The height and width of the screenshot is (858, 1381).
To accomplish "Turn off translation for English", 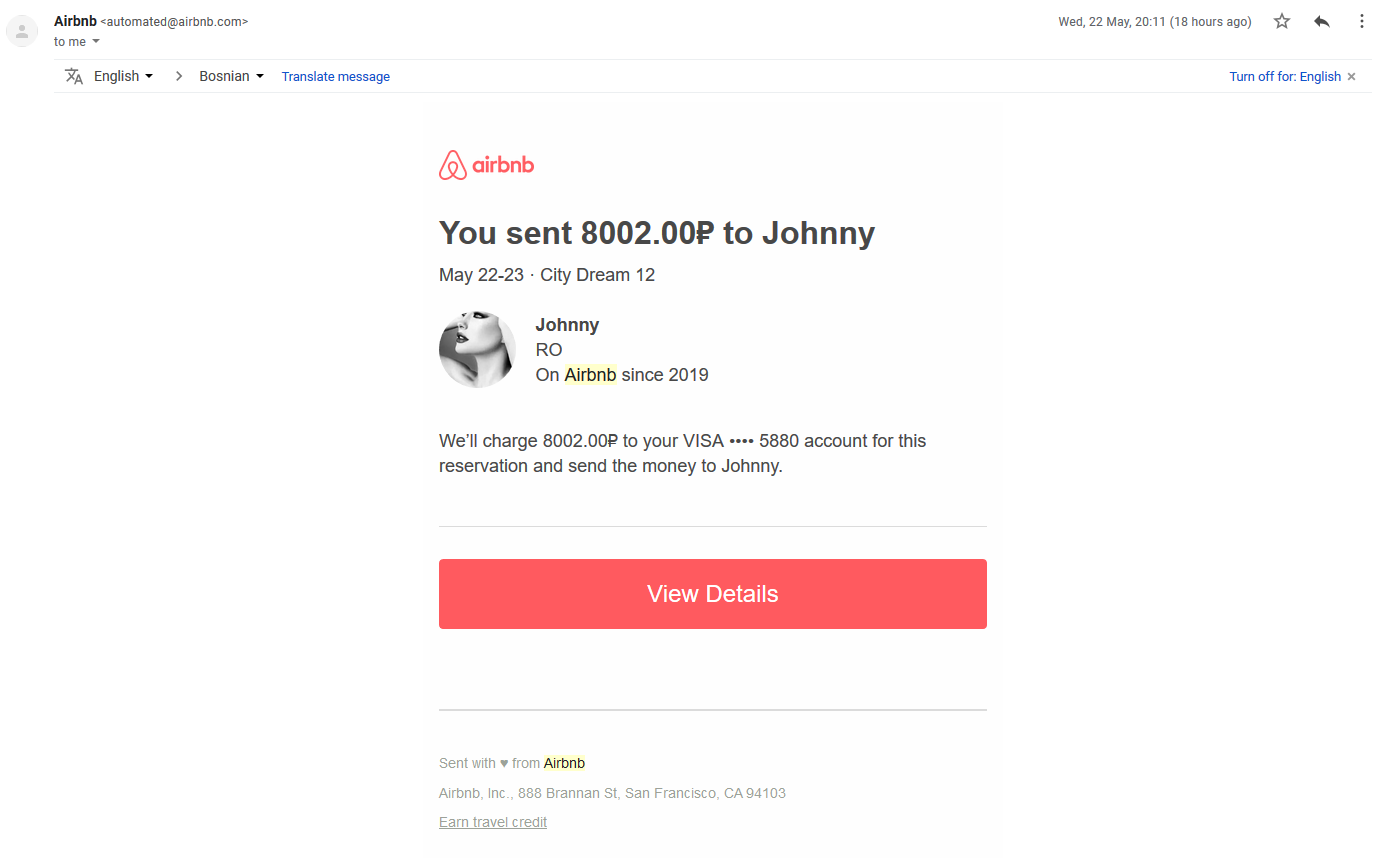I will pos(1284,77).
